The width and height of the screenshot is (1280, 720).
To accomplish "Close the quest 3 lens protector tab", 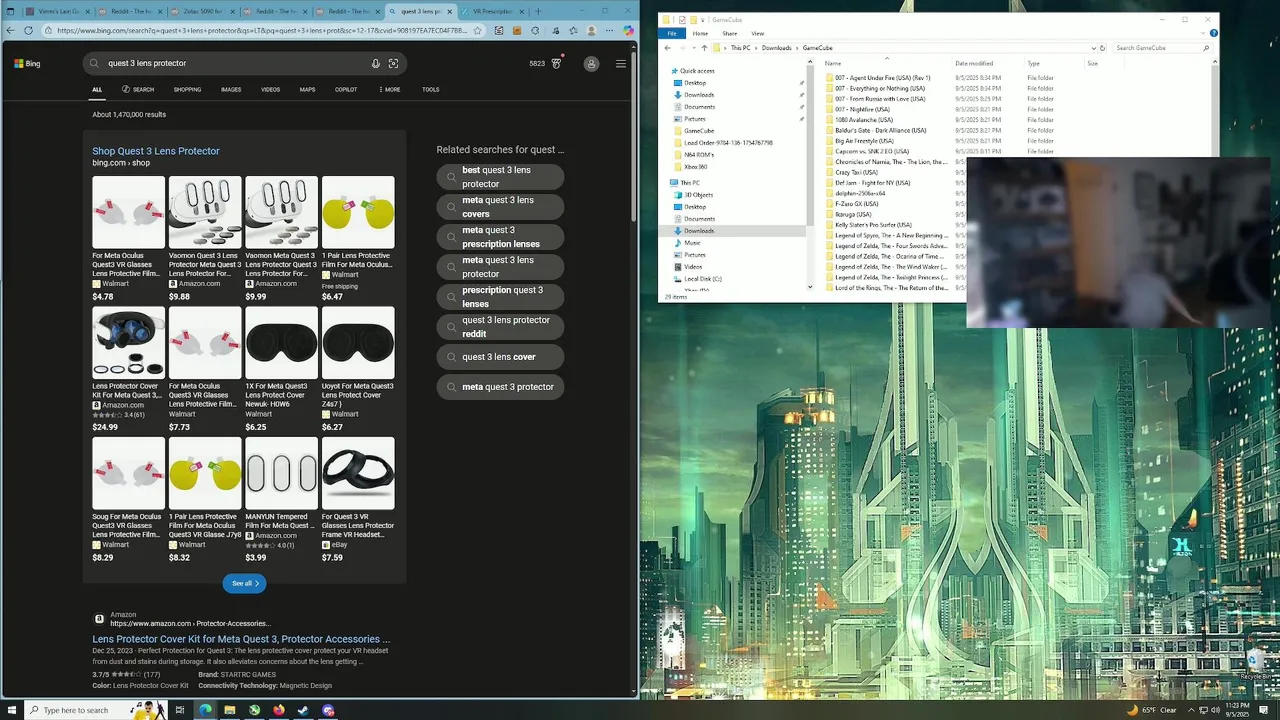I will click(450, 11).
